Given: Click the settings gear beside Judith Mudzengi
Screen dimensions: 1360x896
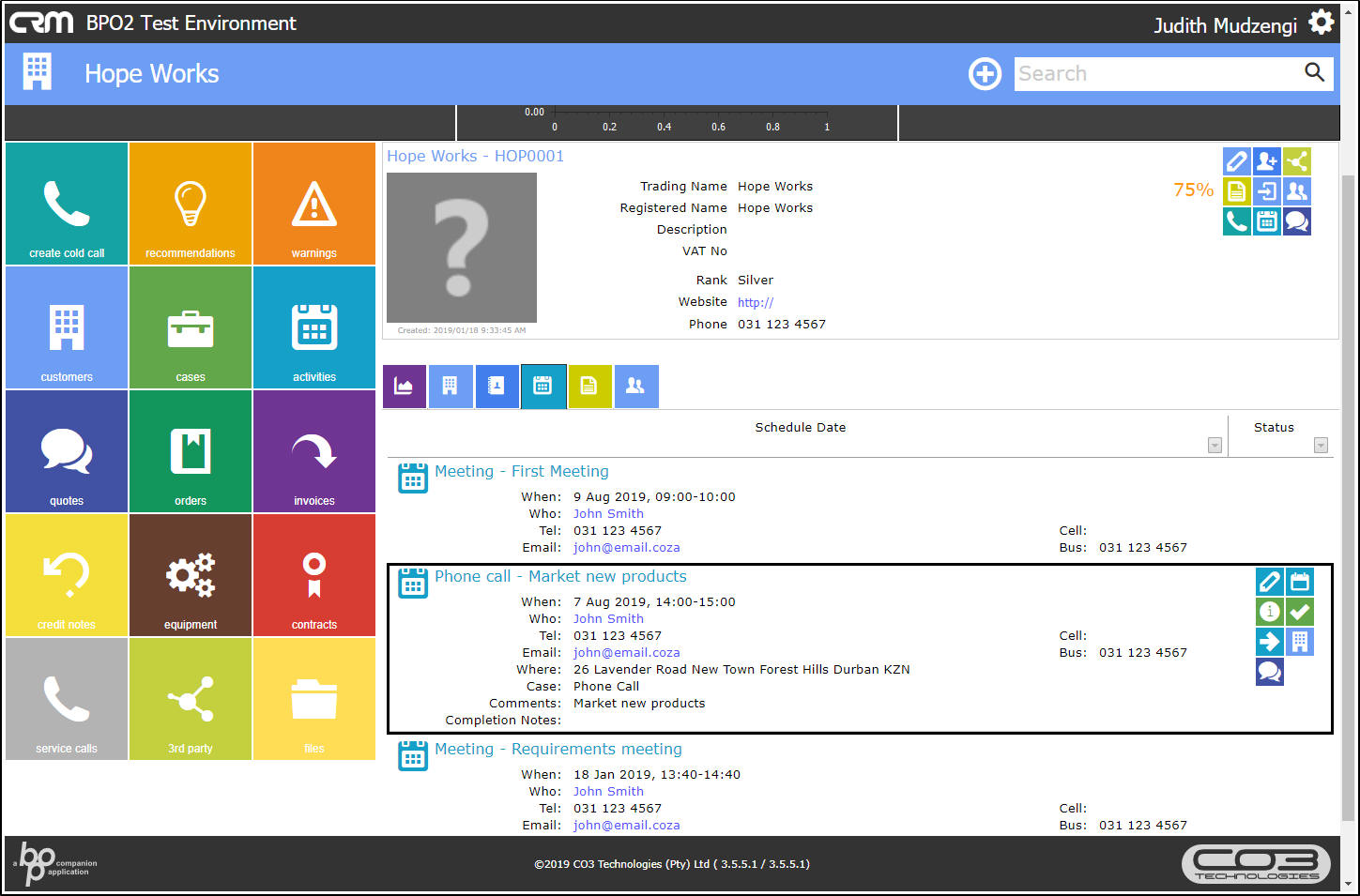Looking at the screenshot, I should 1322,23.
